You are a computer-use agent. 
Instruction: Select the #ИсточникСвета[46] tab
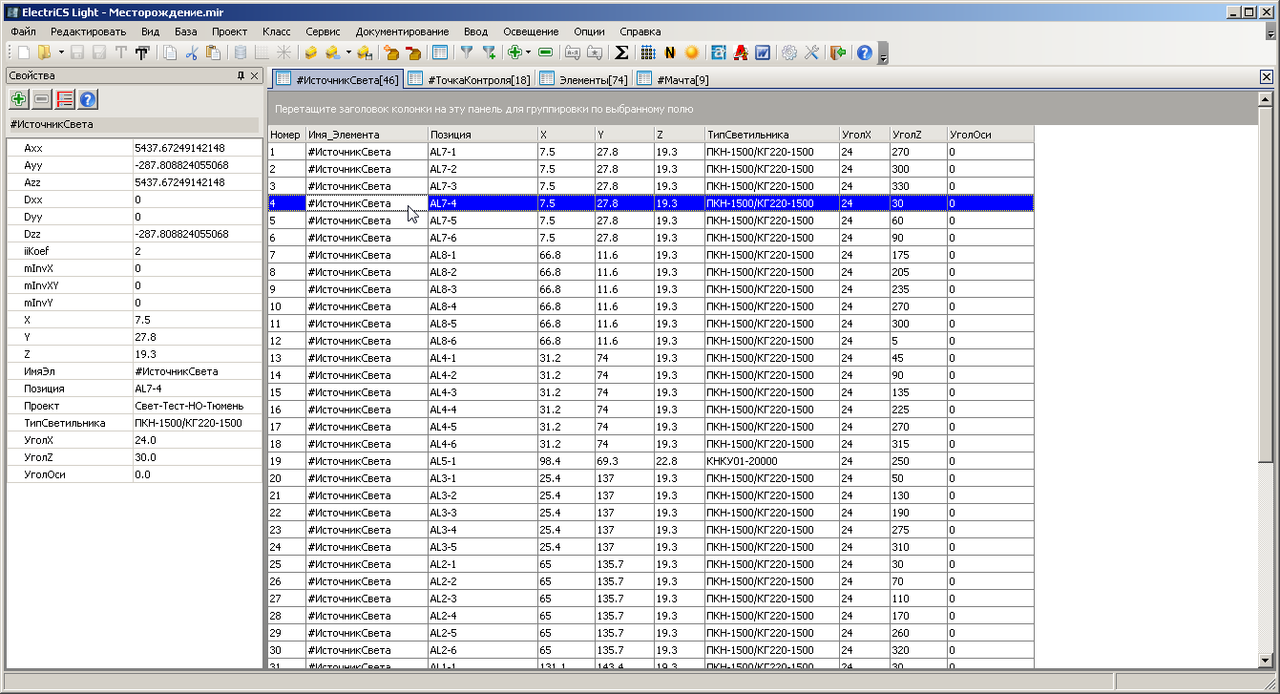336,79
